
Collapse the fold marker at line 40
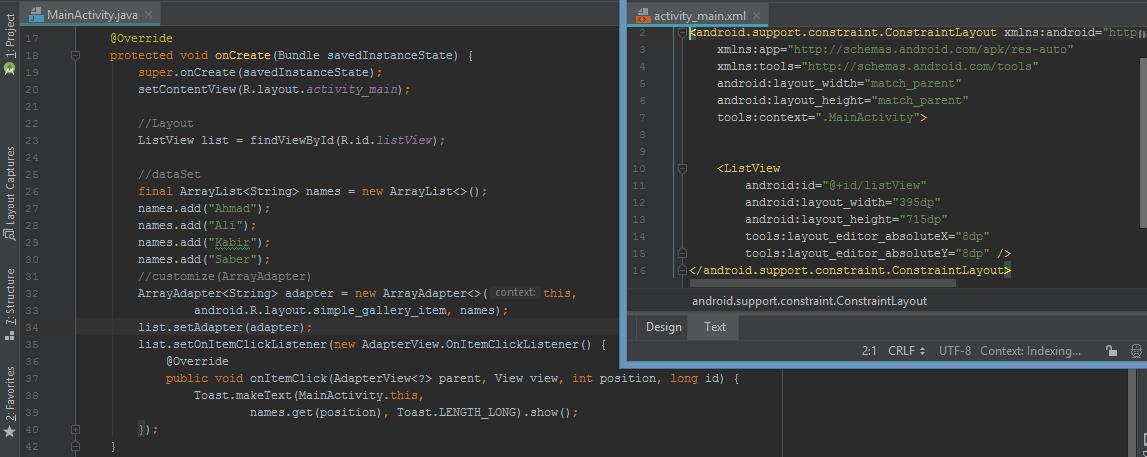click(75, 430)
